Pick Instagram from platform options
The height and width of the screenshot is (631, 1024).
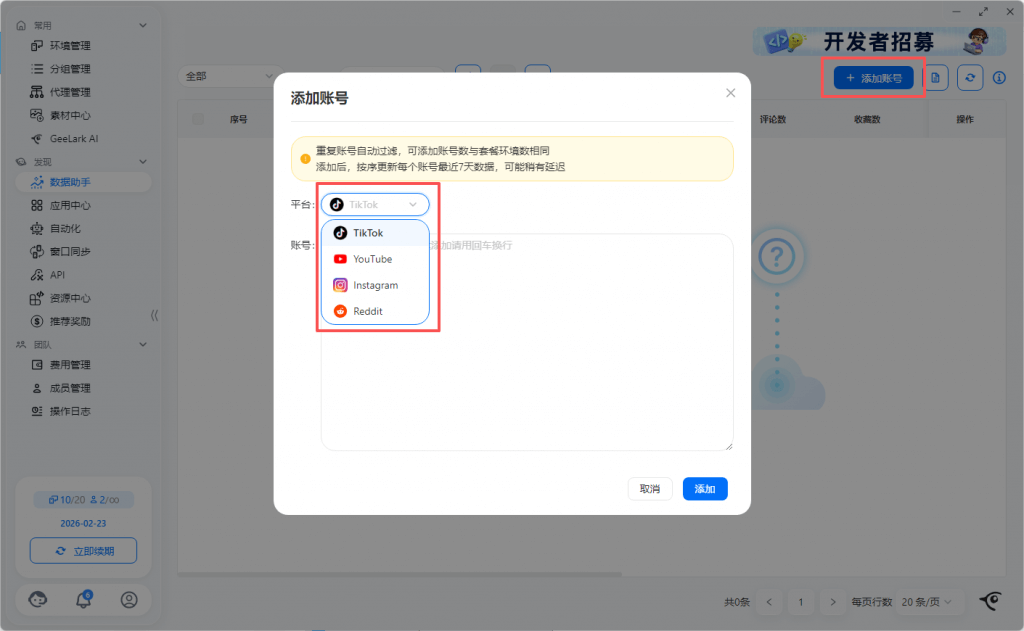pyautogui.click(x=375, y=285)
